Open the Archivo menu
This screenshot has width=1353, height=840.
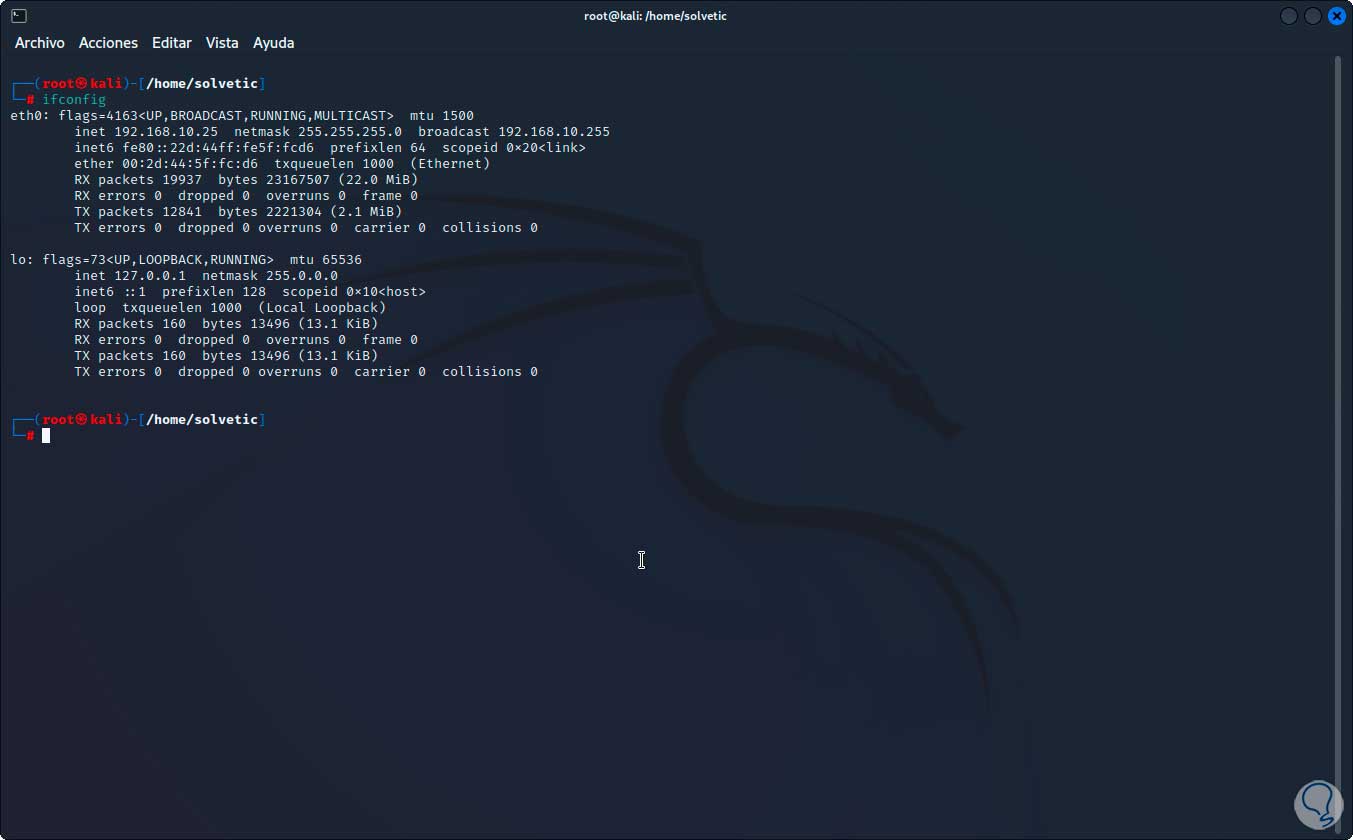tap(40, 43)
